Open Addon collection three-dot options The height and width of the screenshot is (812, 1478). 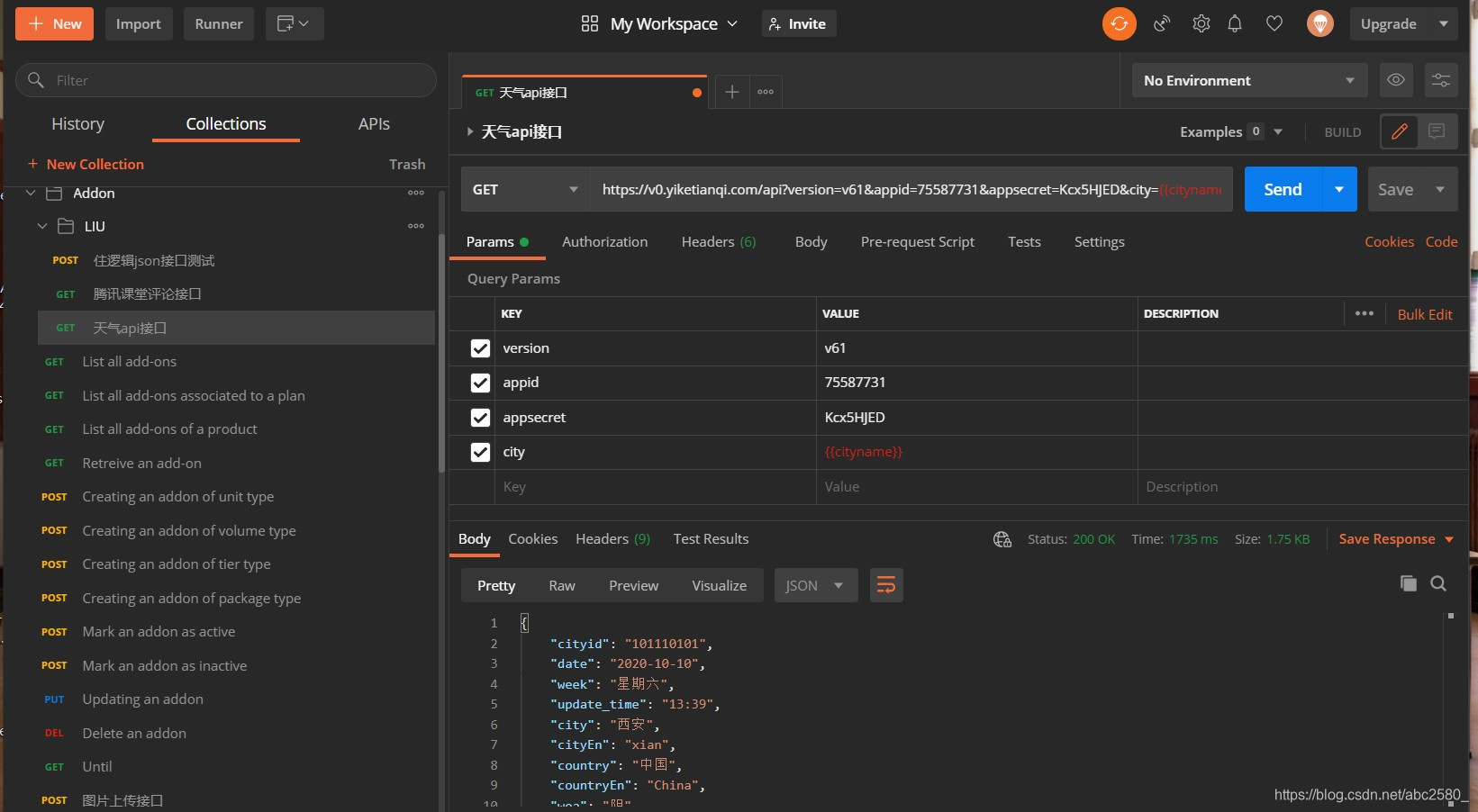click(416, 193)
